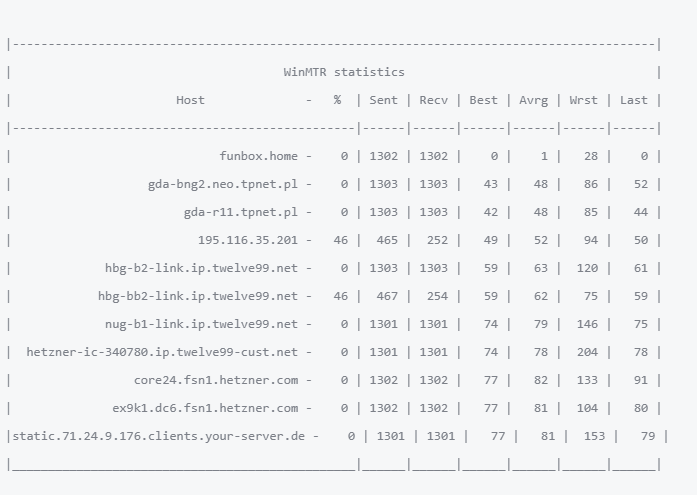Click the hbg-b2-link.ip.twelve99.net hostname
Viewport: 697px width, 495px height.
201,268
